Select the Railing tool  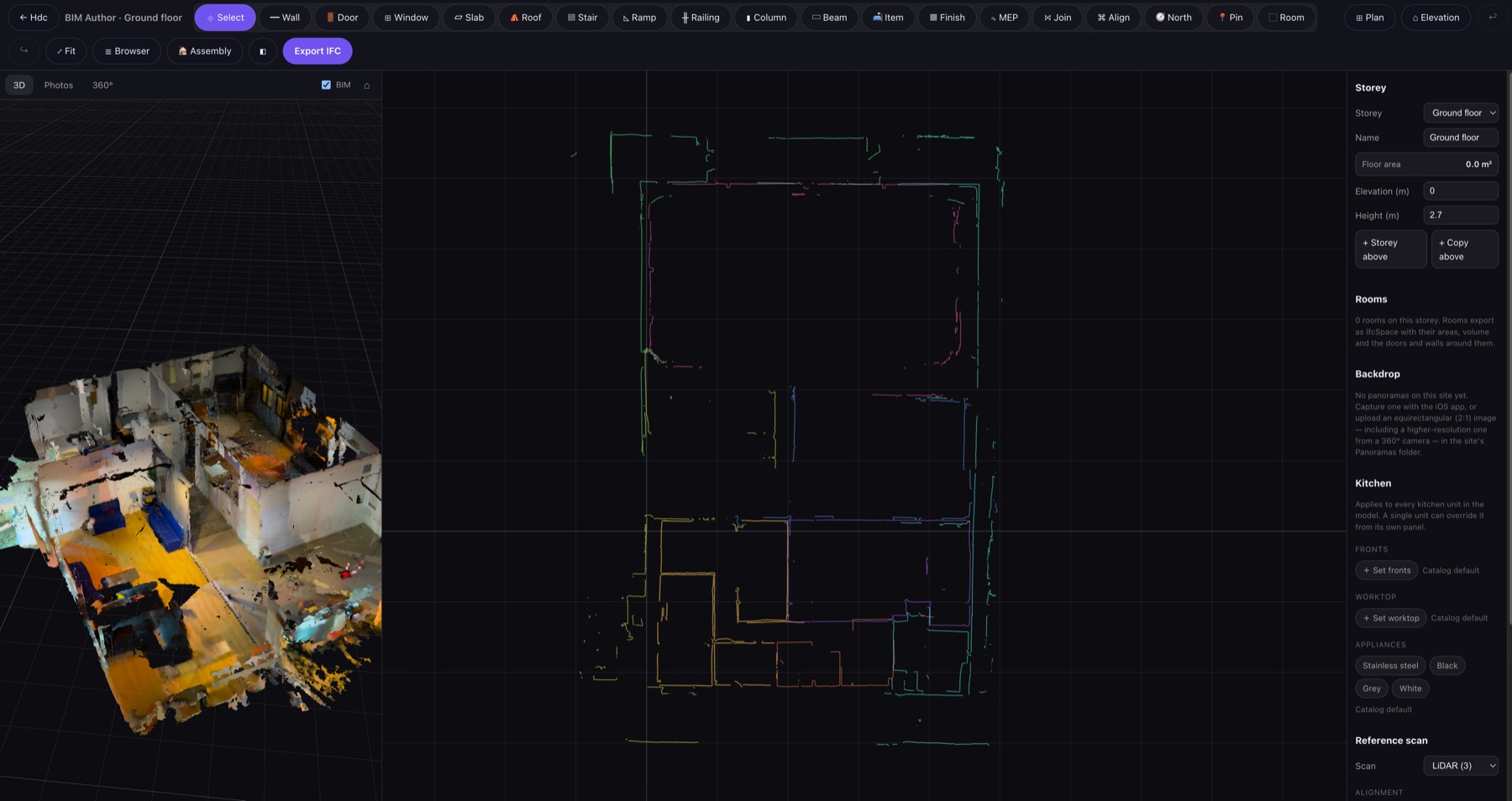click(701, 18)
